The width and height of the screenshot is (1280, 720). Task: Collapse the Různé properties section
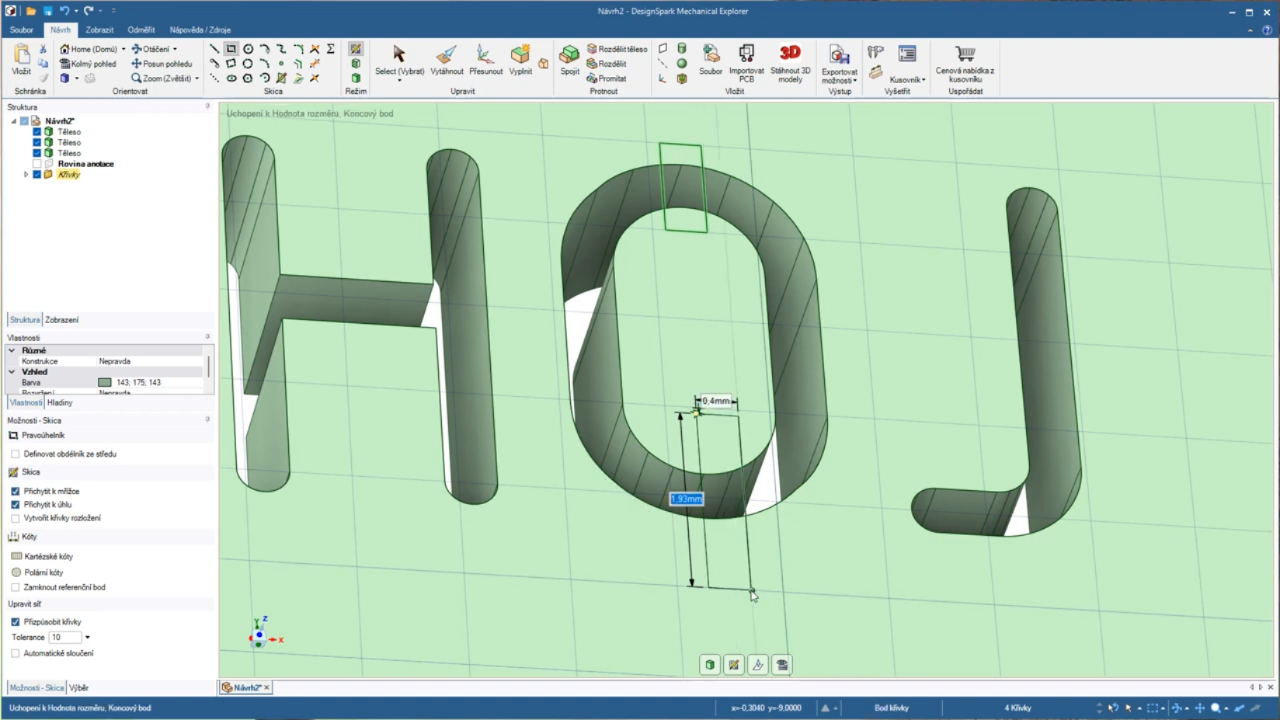[12, 351]
